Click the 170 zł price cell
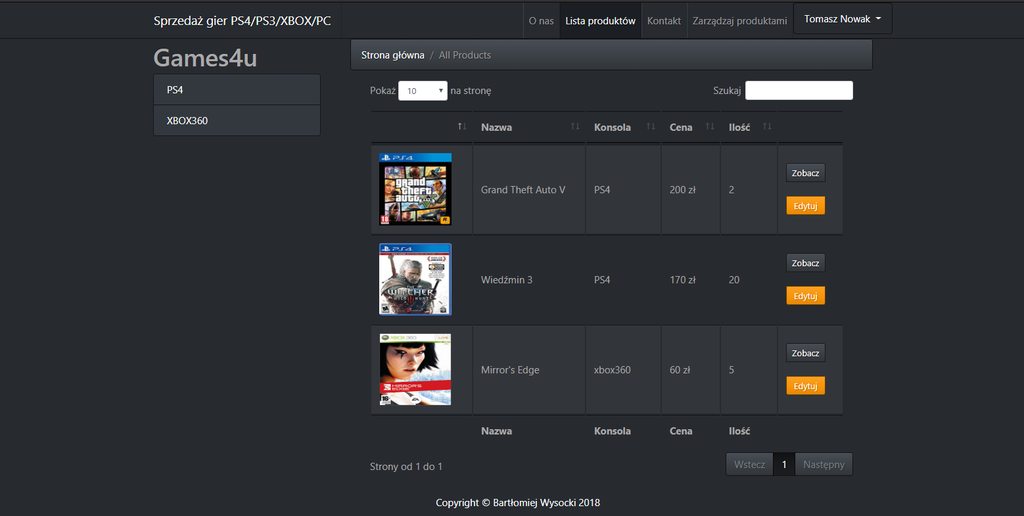1024x516 pixels. [x=691, y=280]
